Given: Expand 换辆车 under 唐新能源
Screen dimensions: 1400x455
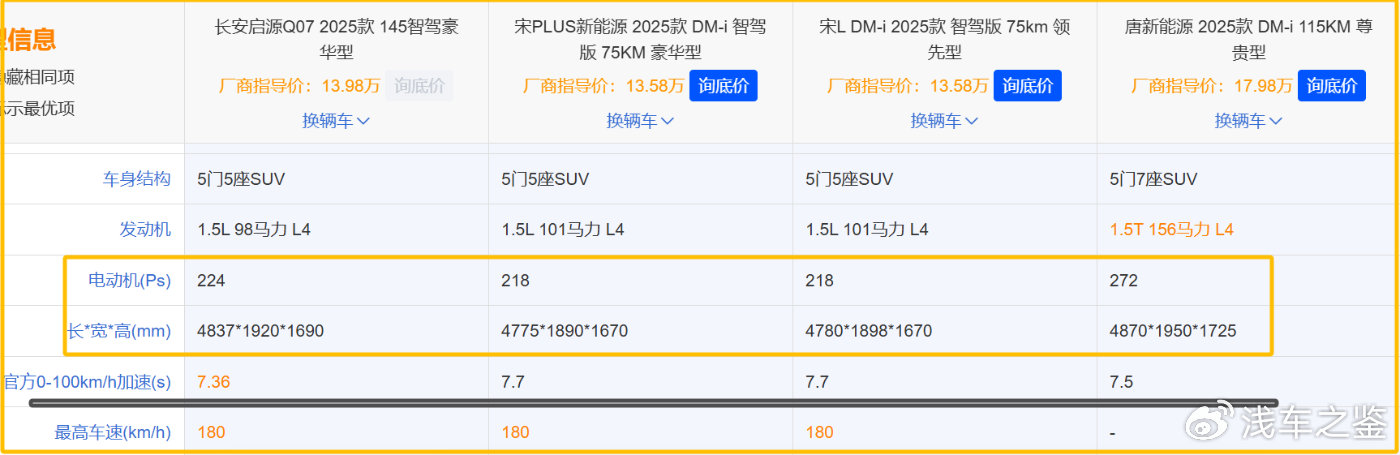Looking at the screenshot, I should (1248, 121).
